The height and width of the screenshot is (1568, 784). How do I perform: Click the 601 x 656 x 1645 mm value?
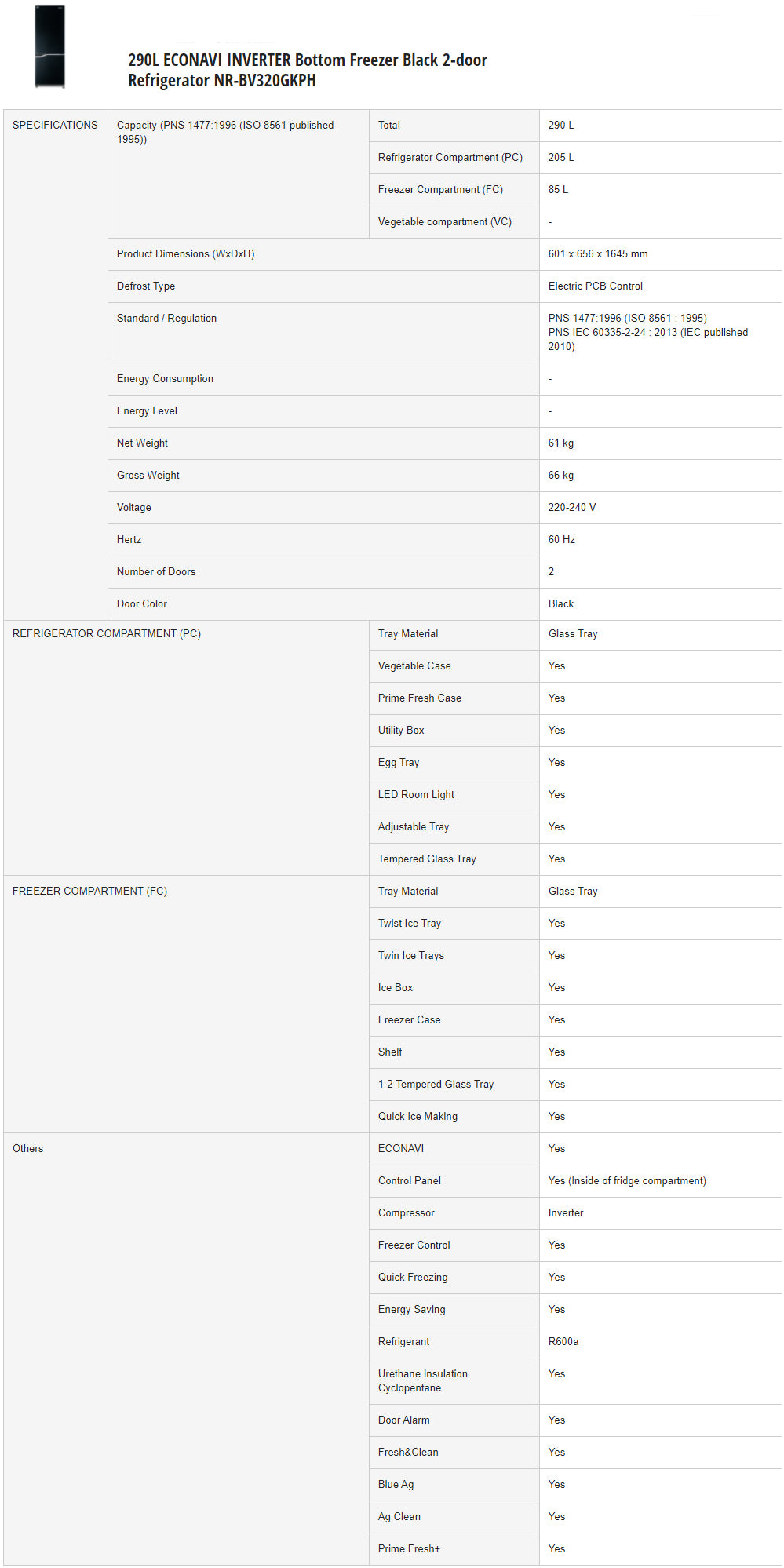point(598,254)
